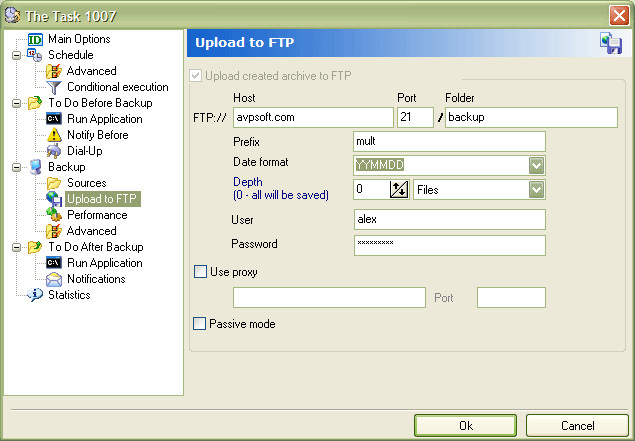Click the Depth value field showing 0
This screenshot has height=441, width=635.
(371, 190)
